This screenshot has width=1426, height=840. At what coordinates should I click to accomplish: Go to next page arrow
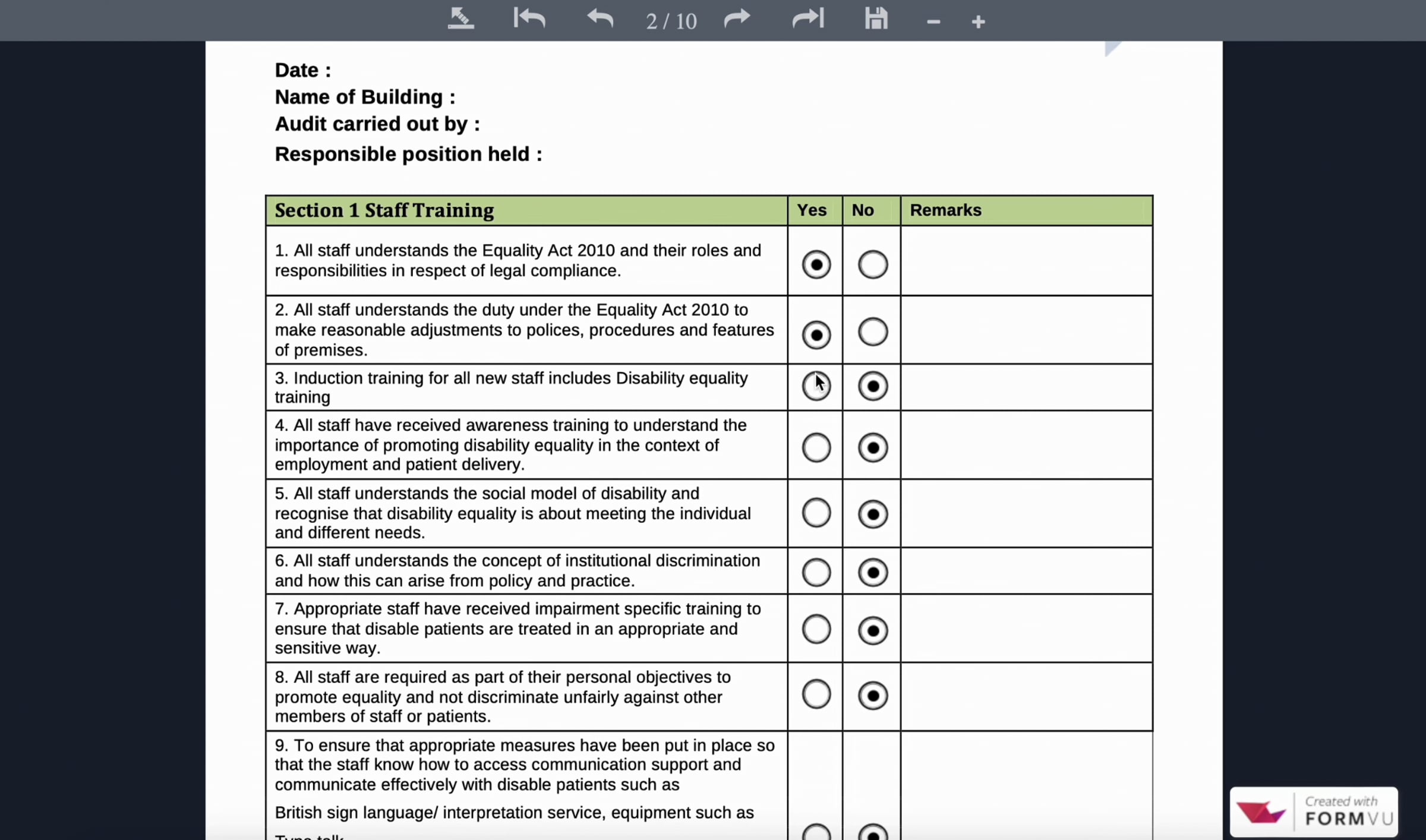[x=737, y=18]
